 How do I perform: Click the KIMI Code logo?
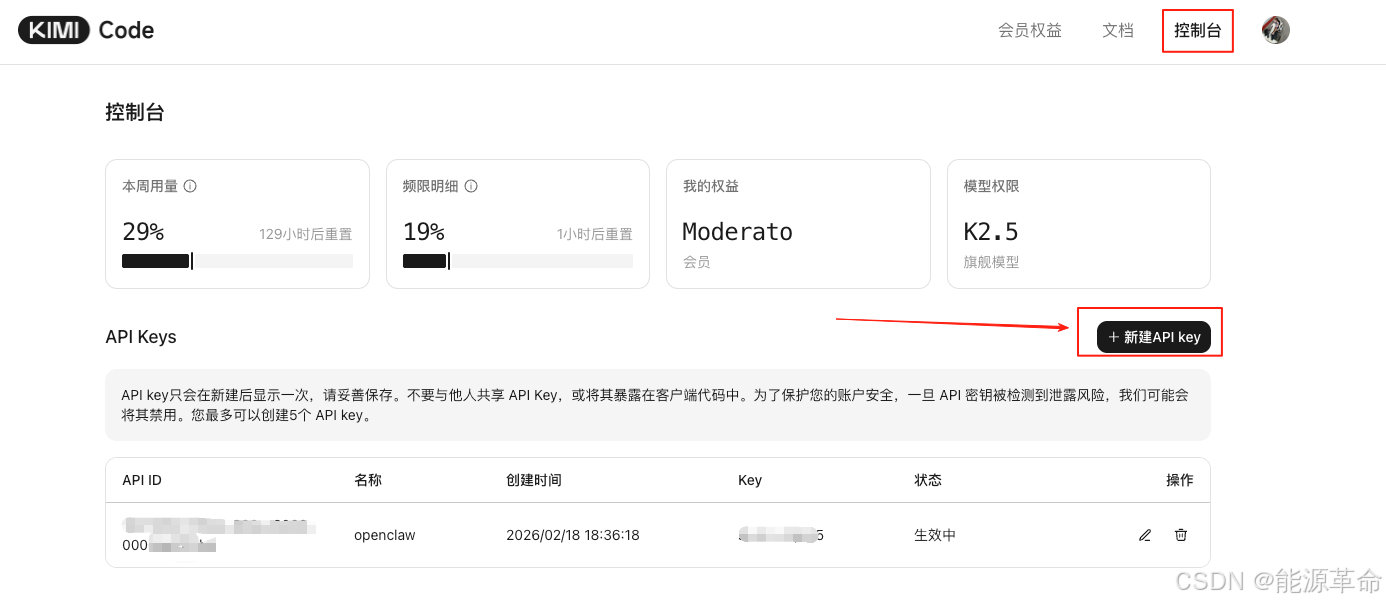point(86,30)
